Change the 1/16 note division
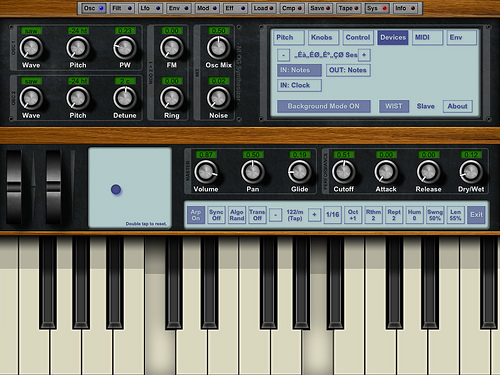This screenshot has width=500, height=375. pyautogui.click(x=333, y=215)
